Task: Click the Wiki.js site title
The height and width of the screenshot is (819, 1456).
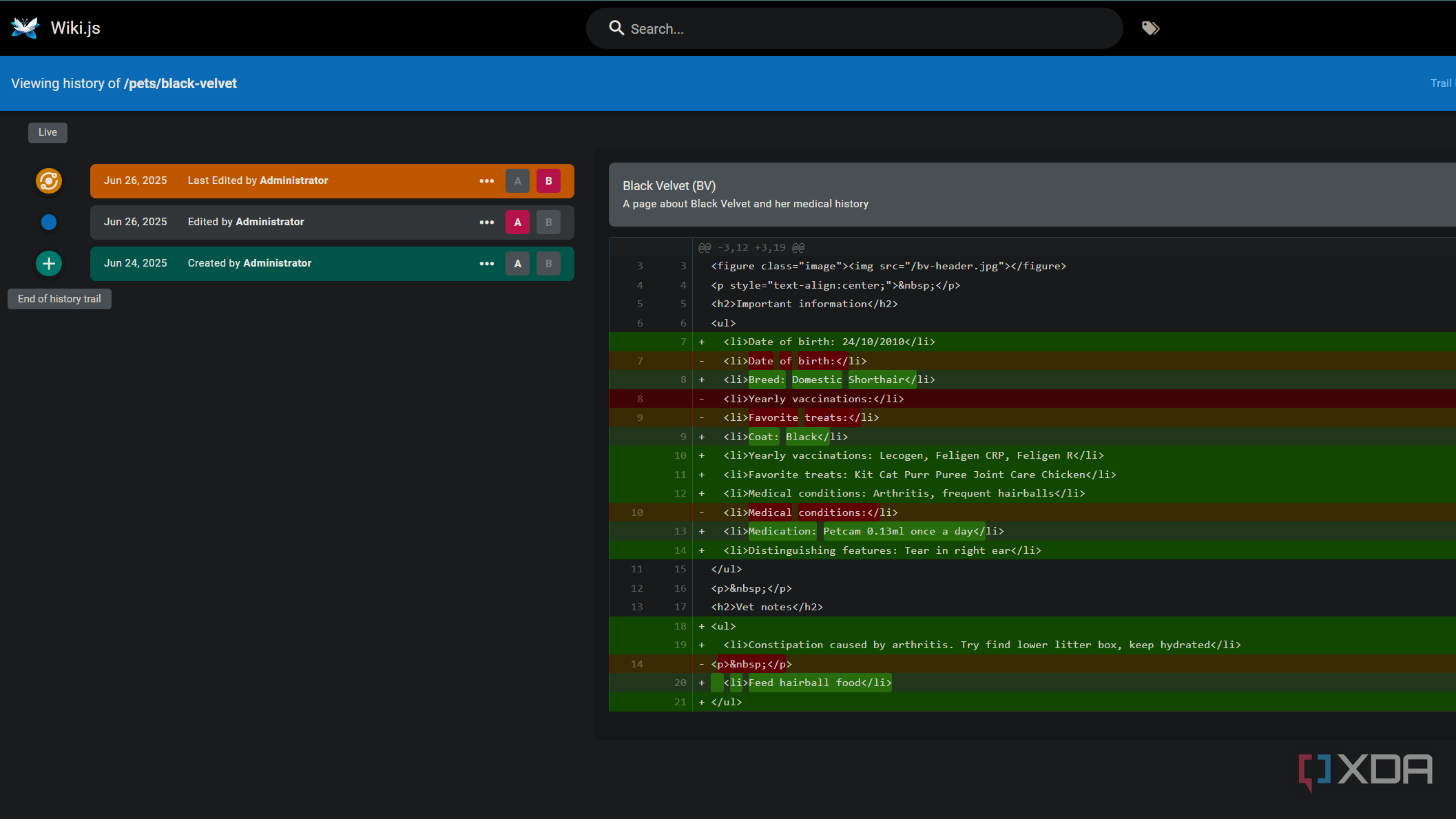Action: tap(76, 28)
